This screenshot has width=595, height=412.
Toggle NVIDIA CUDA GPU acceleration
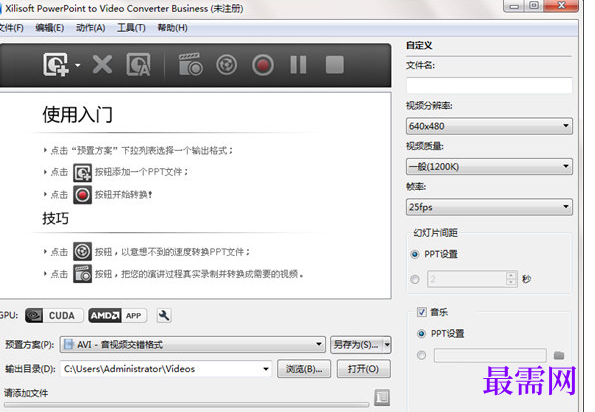(x=54, y=315)
